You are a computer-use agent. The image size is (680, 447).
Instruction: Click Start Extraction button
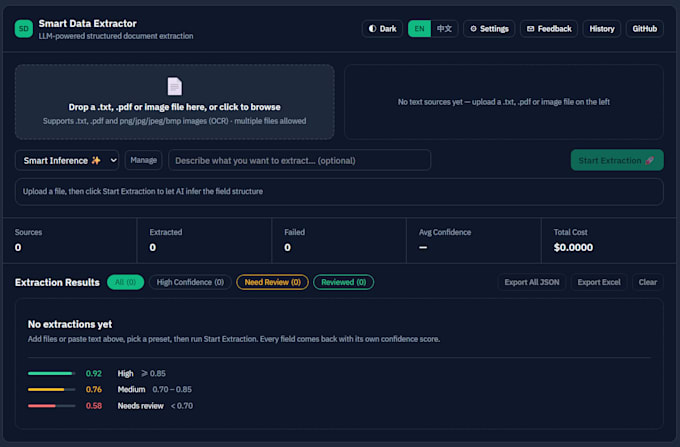617,160
